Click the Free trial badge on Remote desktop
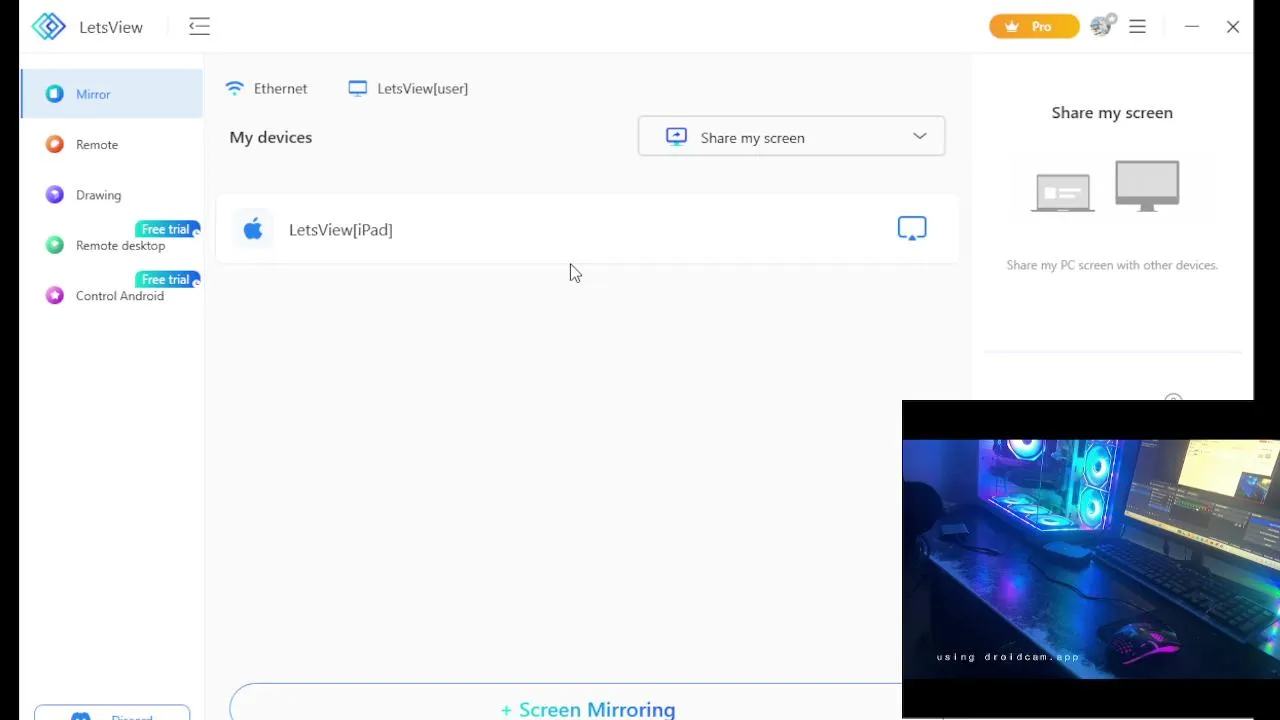1280x720 pixels. (168, 229)
